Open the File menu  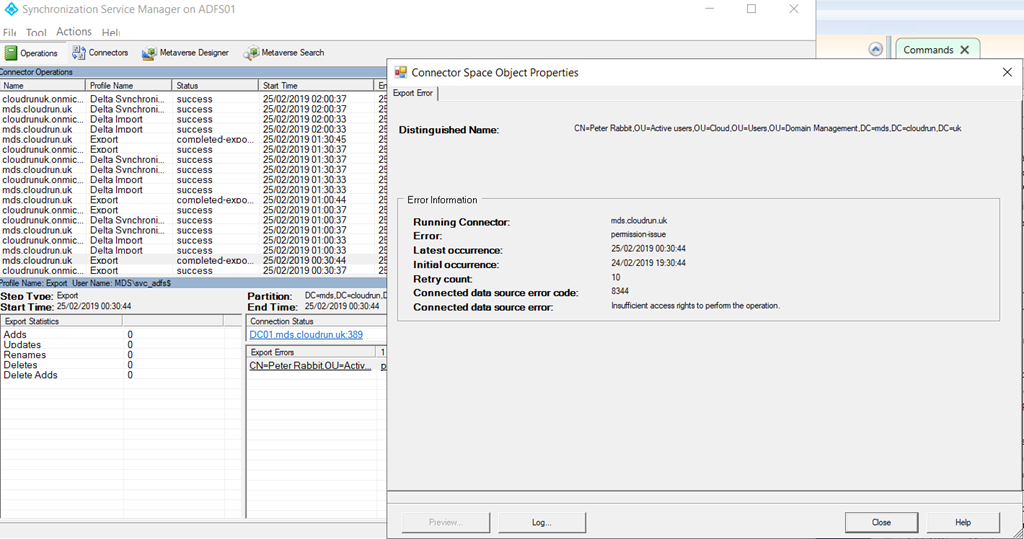pos(9,33)
